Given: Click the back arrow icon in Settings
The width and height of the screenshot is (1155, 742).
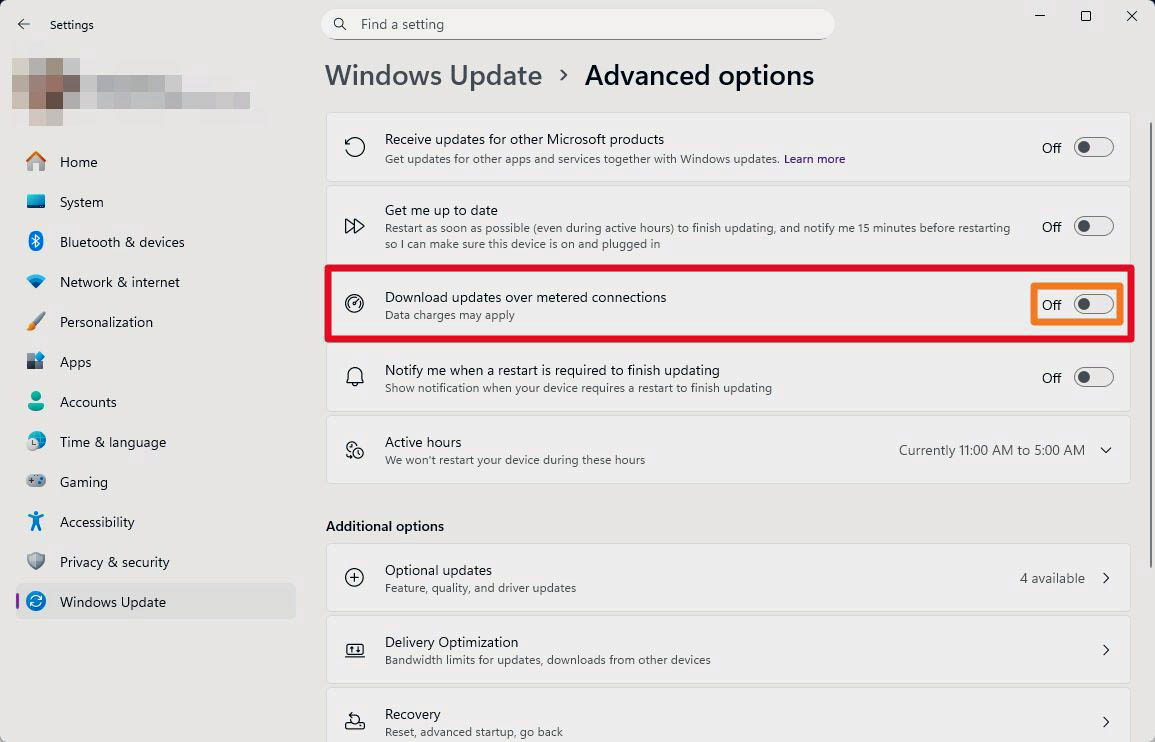Looking at the screenshot, I should pos(24,24).
